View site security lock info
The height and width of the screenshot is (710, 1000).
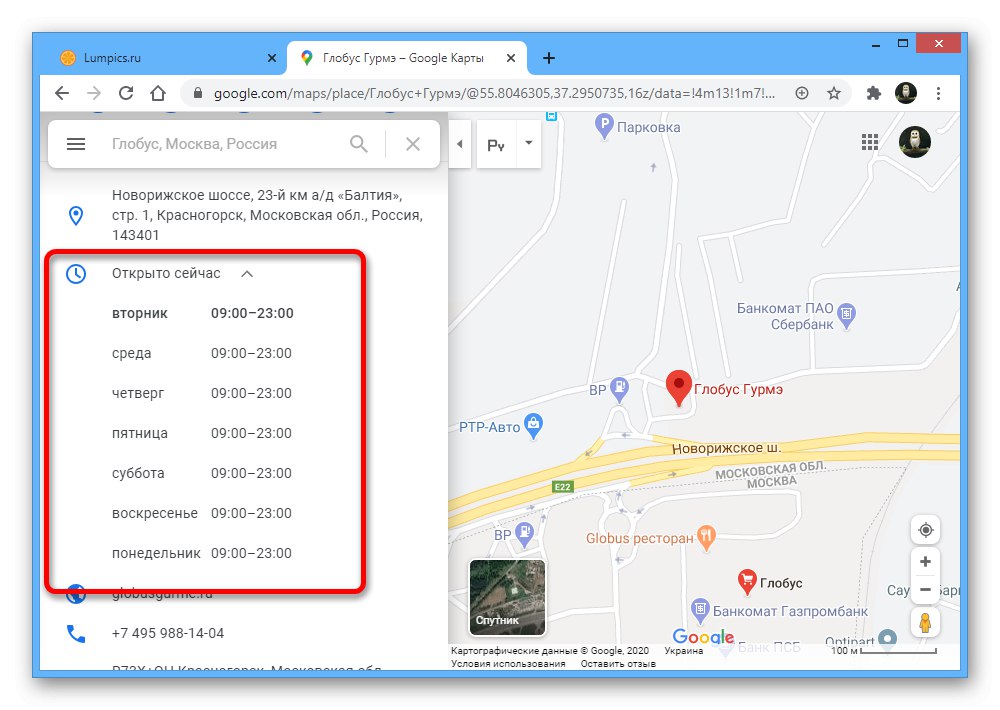point(198,93)
